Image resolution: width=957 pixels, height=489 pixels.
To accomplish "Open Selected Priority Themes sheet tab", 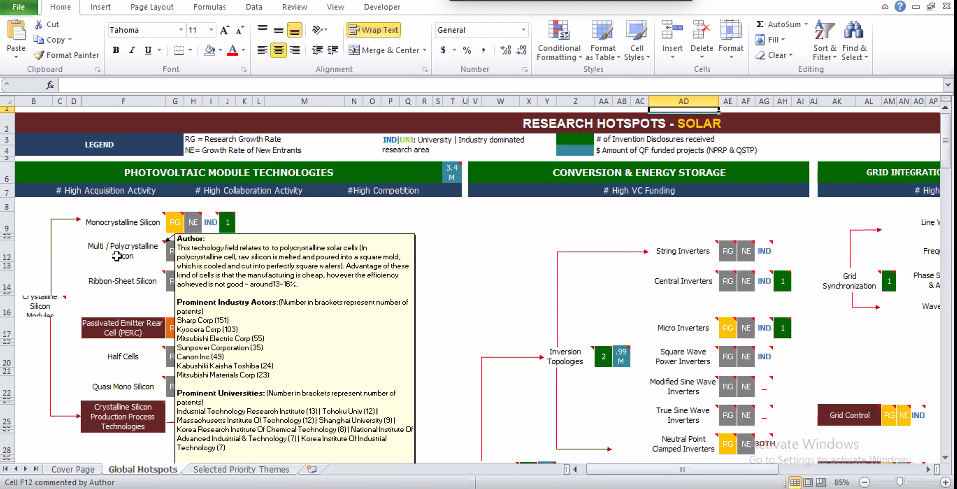I will pos(241,469).
